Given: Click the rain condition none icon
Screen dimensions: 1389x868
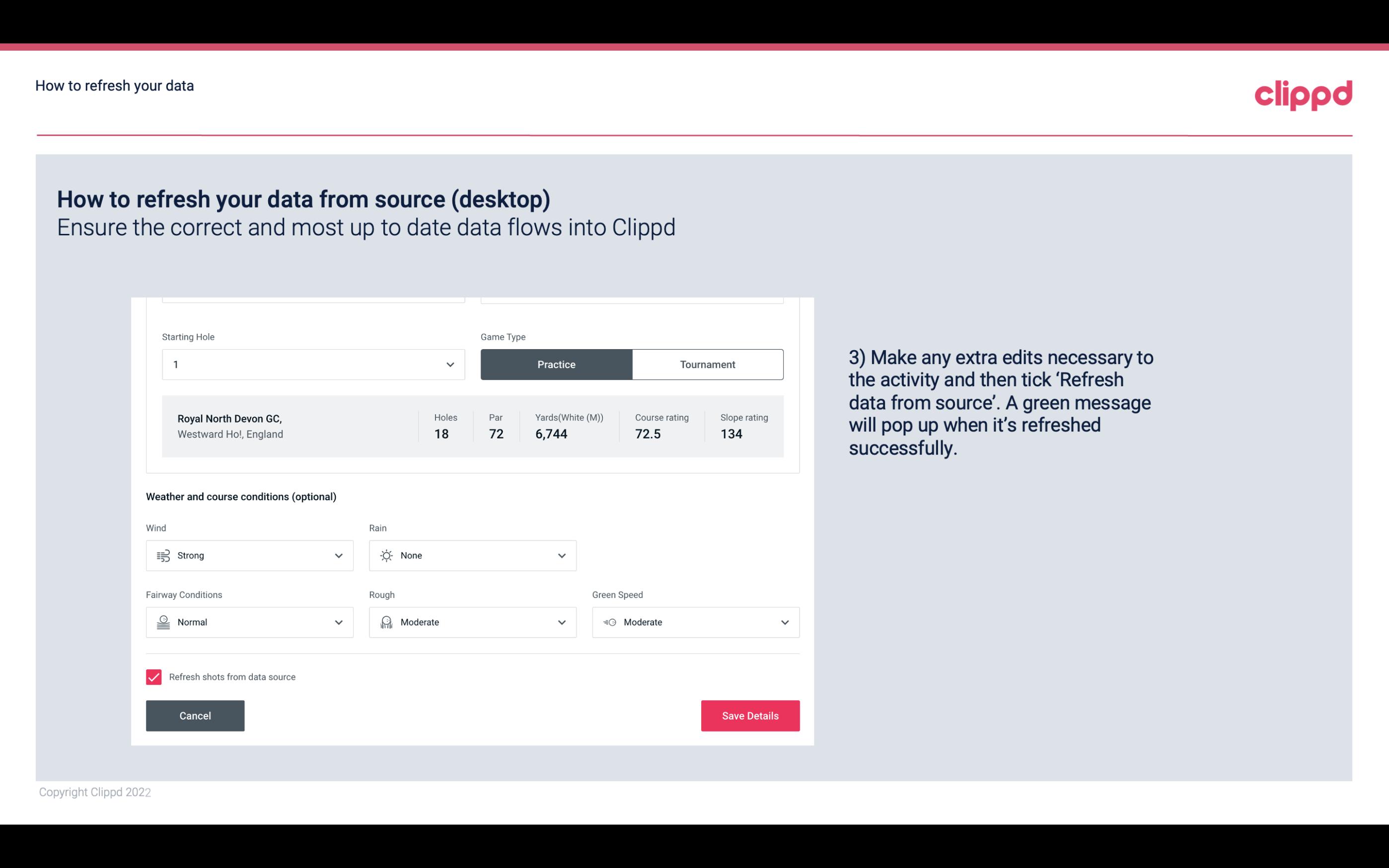Looking at the screenshot, I should tap(386, 555).
